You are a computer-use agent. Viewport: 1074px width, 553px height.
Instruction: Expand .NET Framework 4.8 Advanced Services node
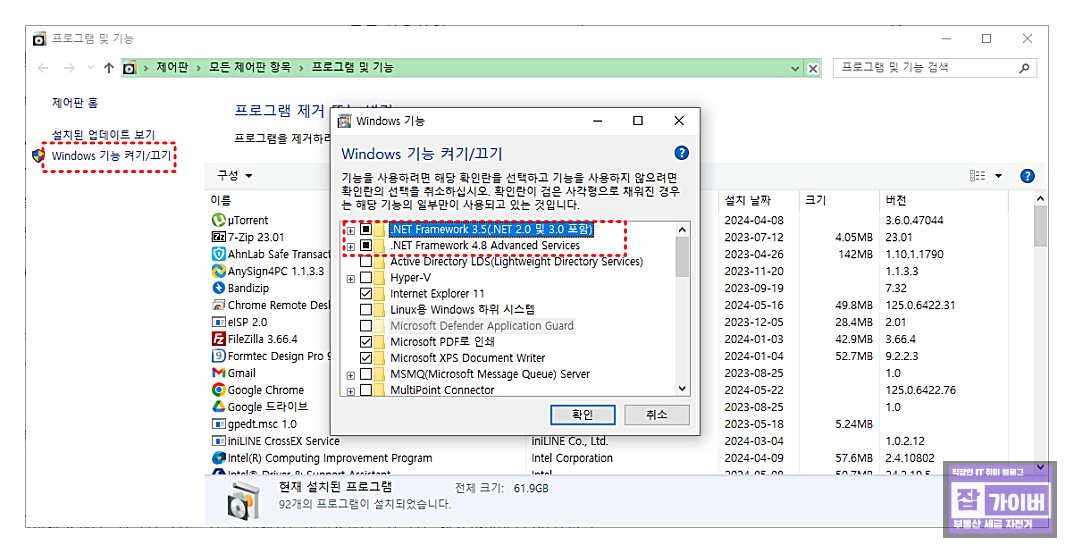coord(351,246)
